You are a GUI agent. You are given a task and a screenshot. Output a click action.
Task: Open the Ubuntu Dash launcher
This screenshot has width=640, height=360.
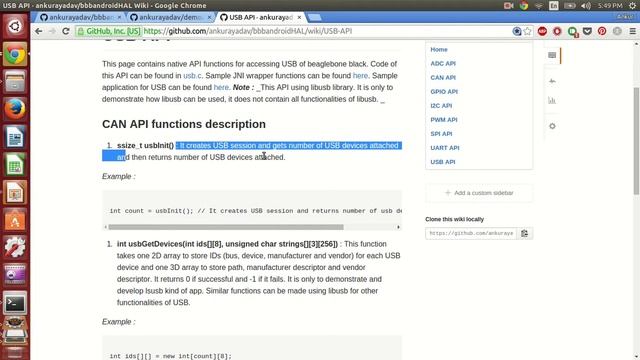(x=15, y=26)
